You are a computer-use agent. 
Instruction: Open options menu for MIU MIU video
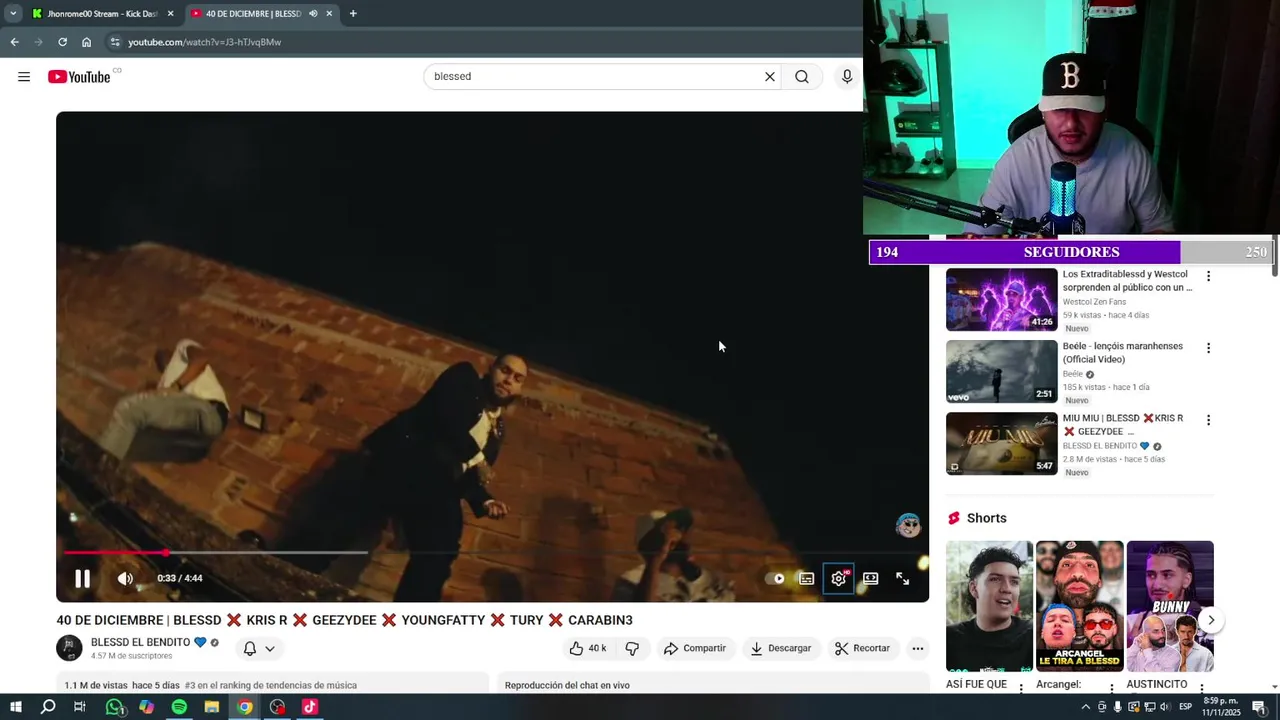(x=1208, y=420)
